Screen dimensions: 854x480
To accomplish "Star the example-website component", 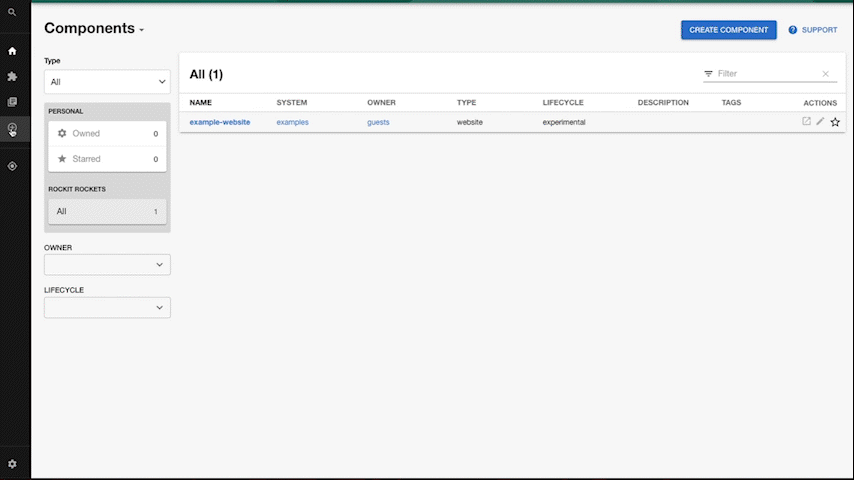I will (x=835, y=122).
